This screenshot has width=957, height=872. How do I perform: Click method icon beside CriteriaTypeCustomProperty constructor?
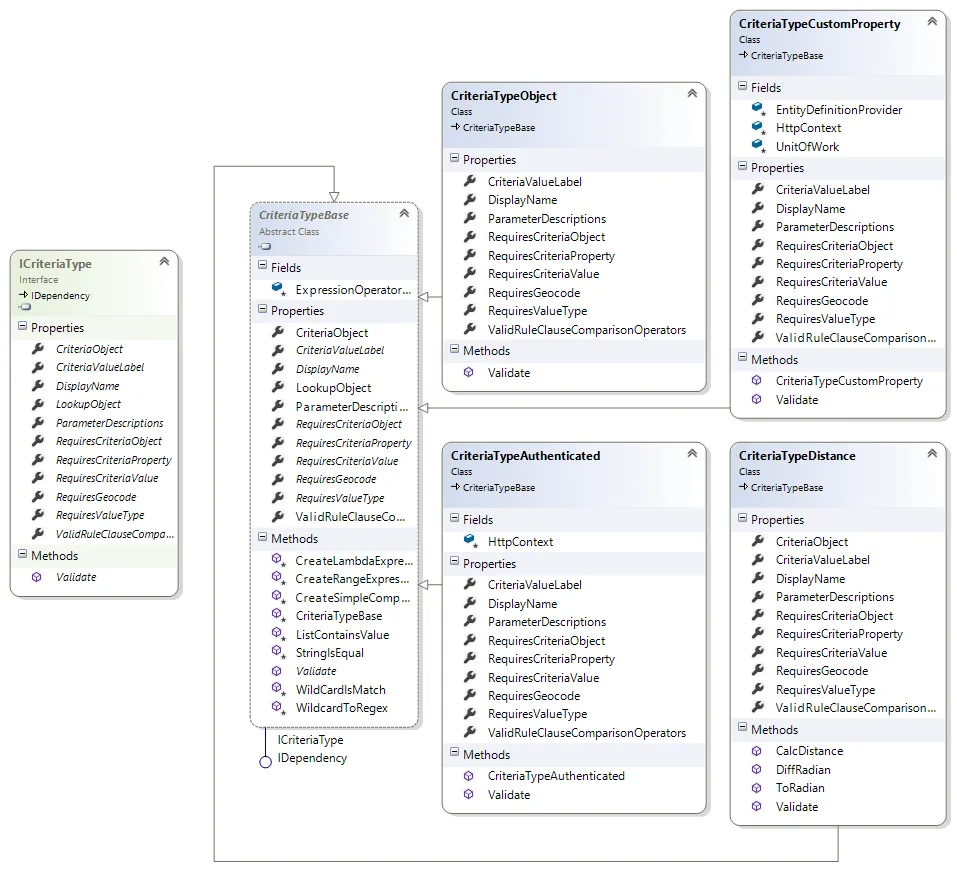pos(756,380)
